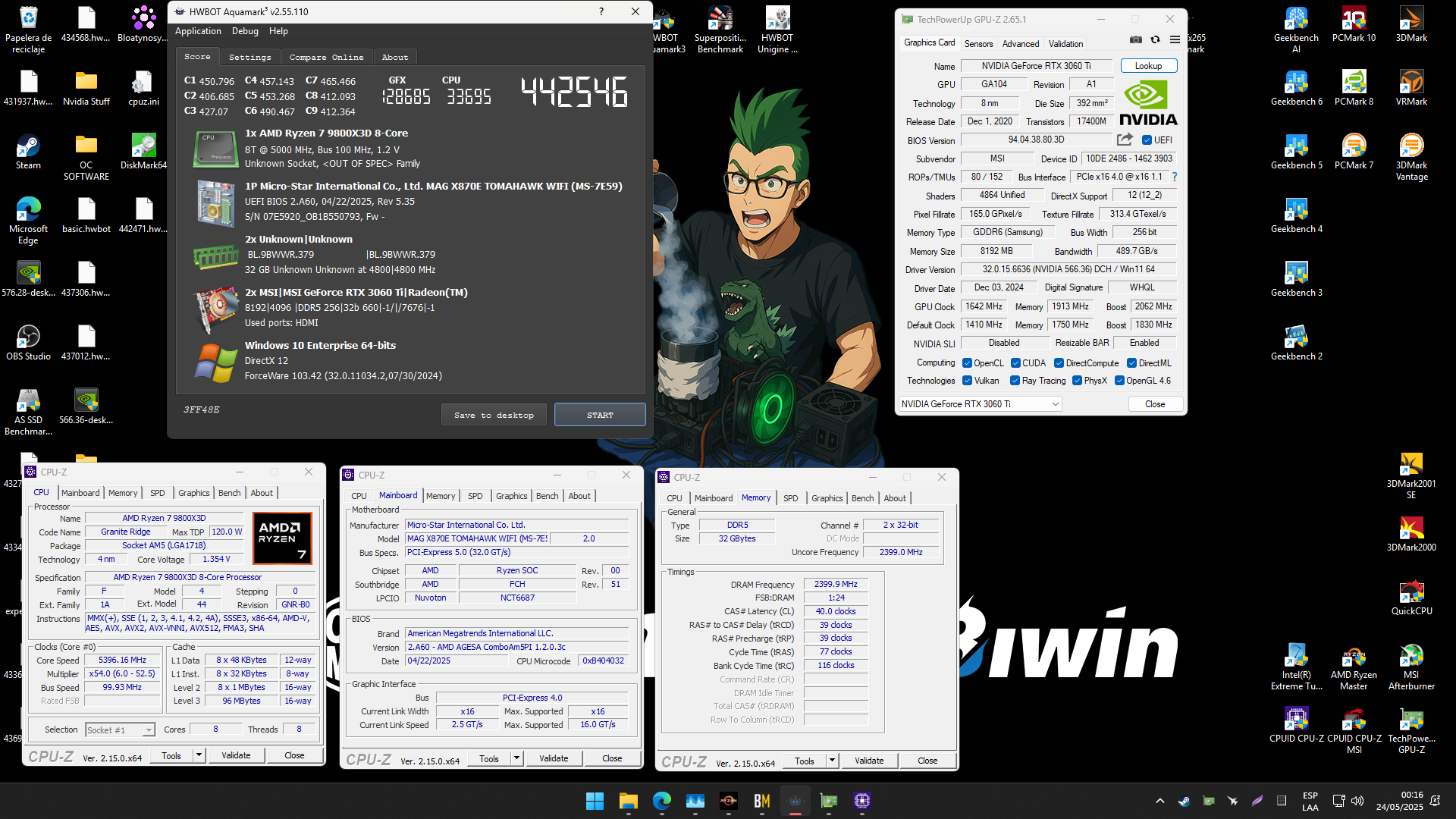
Task: Click Save to desktop in Aquamark
Action: (494, 415)
